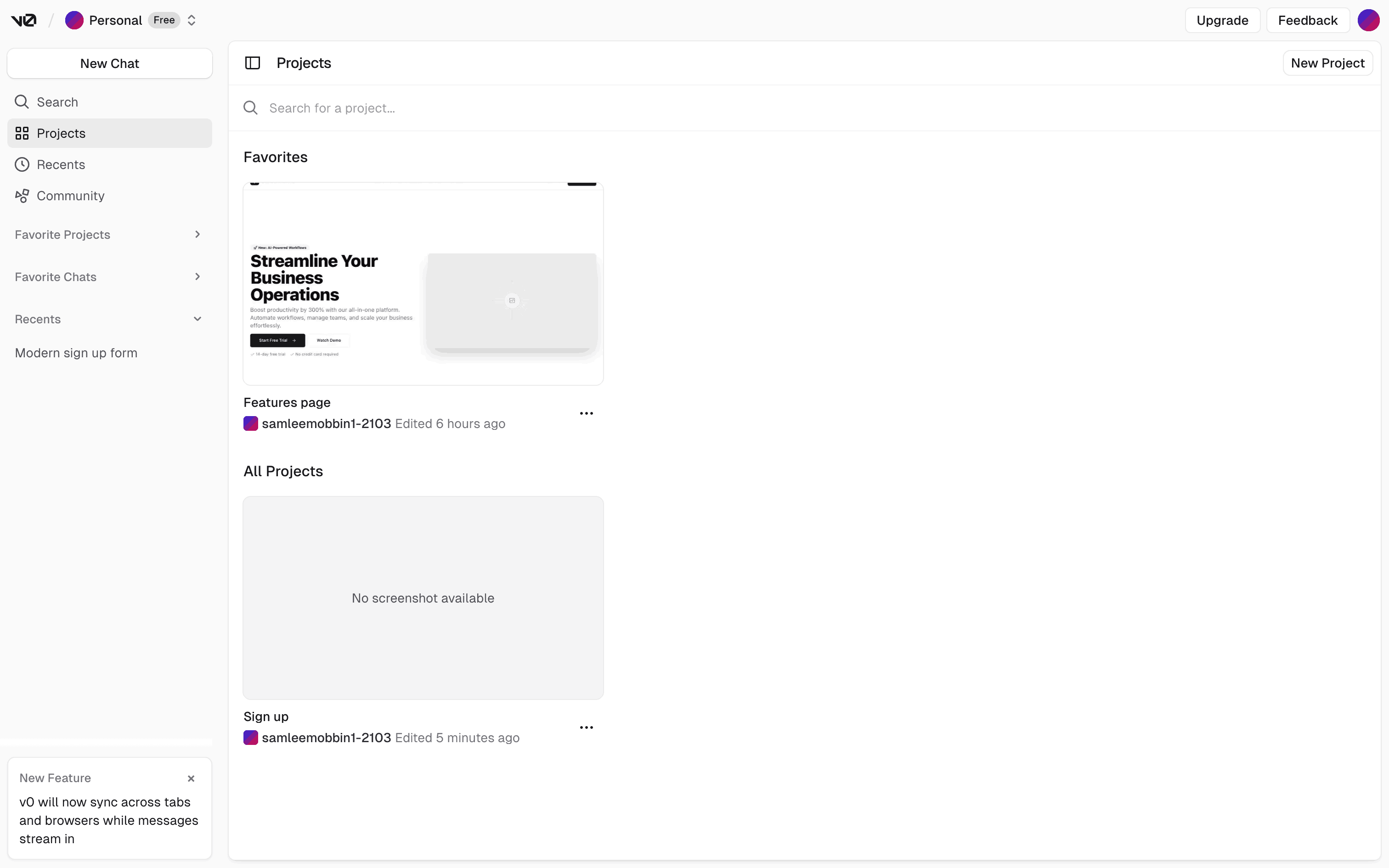Open Features page options ellipsis
Screen dimensions: 1389x868
(586, 413)
